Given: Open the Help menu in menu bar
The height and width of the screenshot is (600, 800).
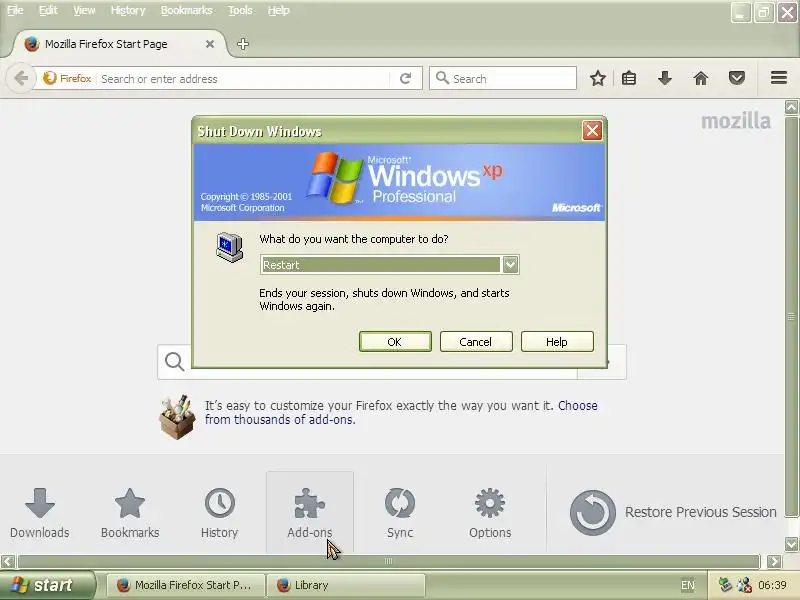Looking at the screenshot, I should [x=279, y=10].
